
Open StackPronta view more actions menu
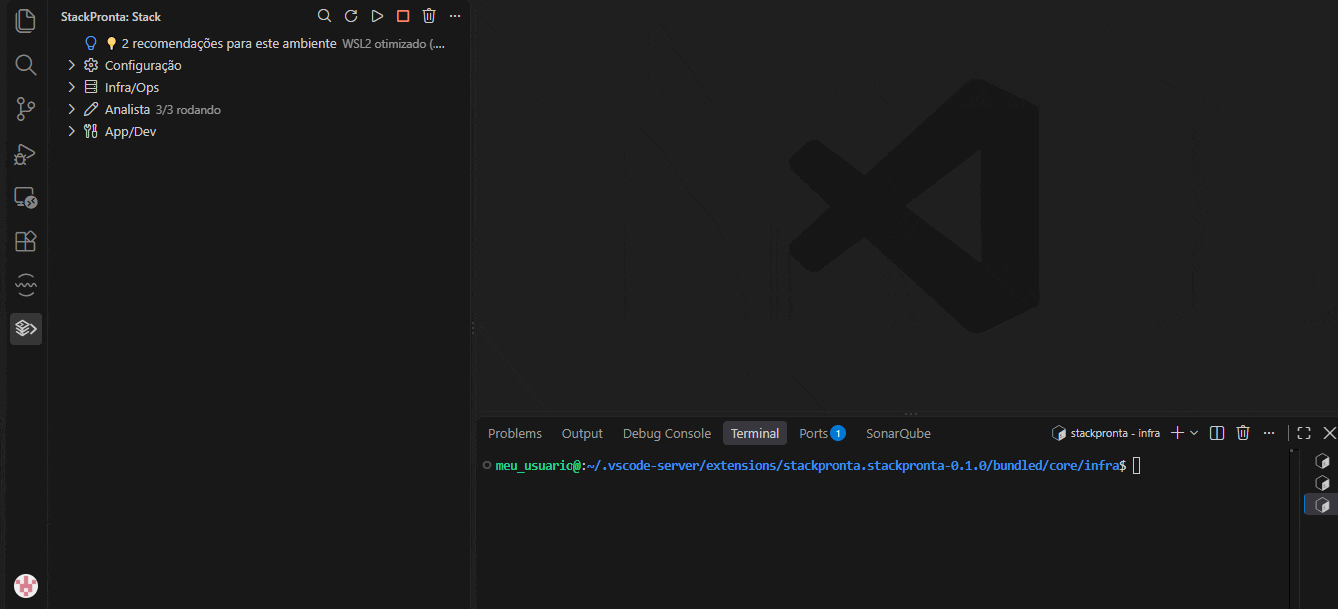455,16
